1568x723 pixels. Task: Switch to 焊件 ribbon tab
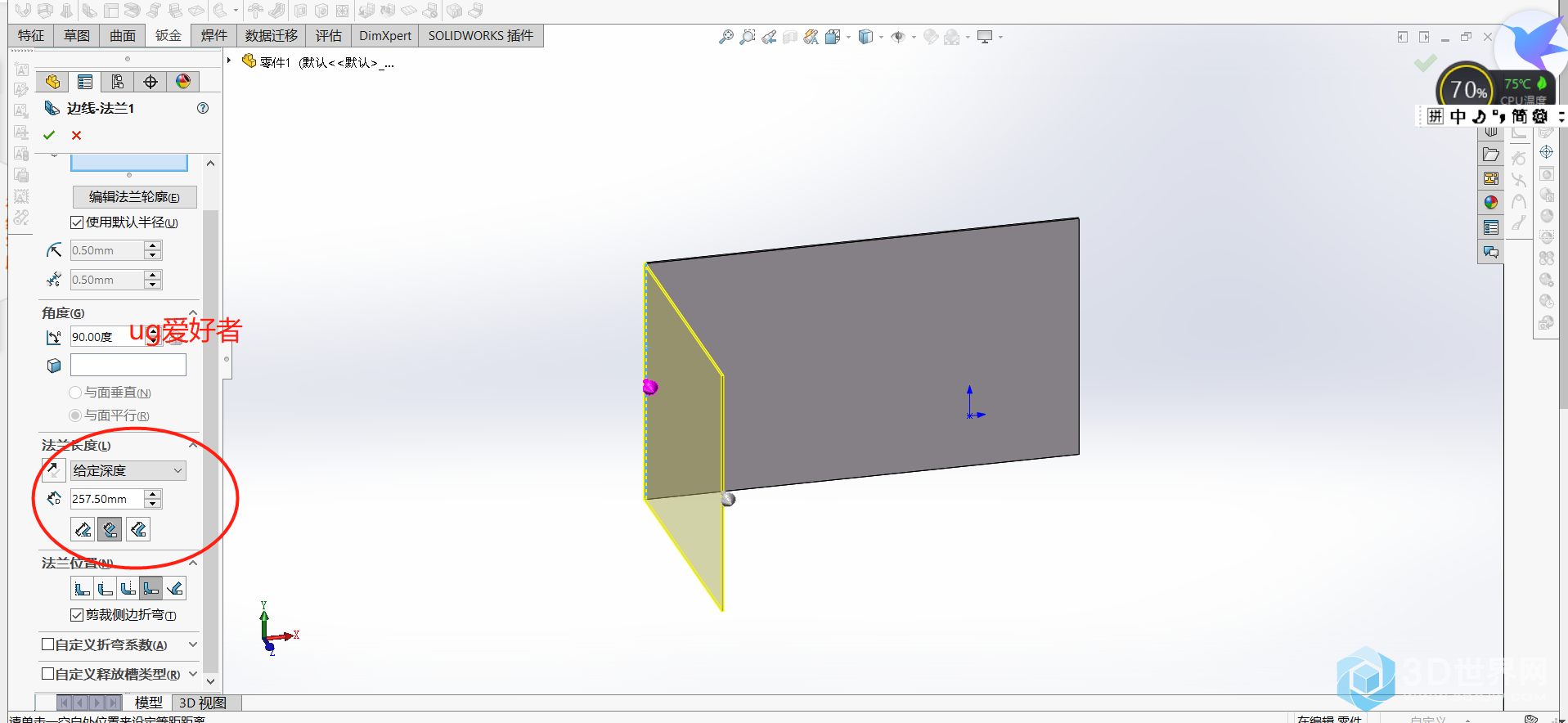(214, 36)
